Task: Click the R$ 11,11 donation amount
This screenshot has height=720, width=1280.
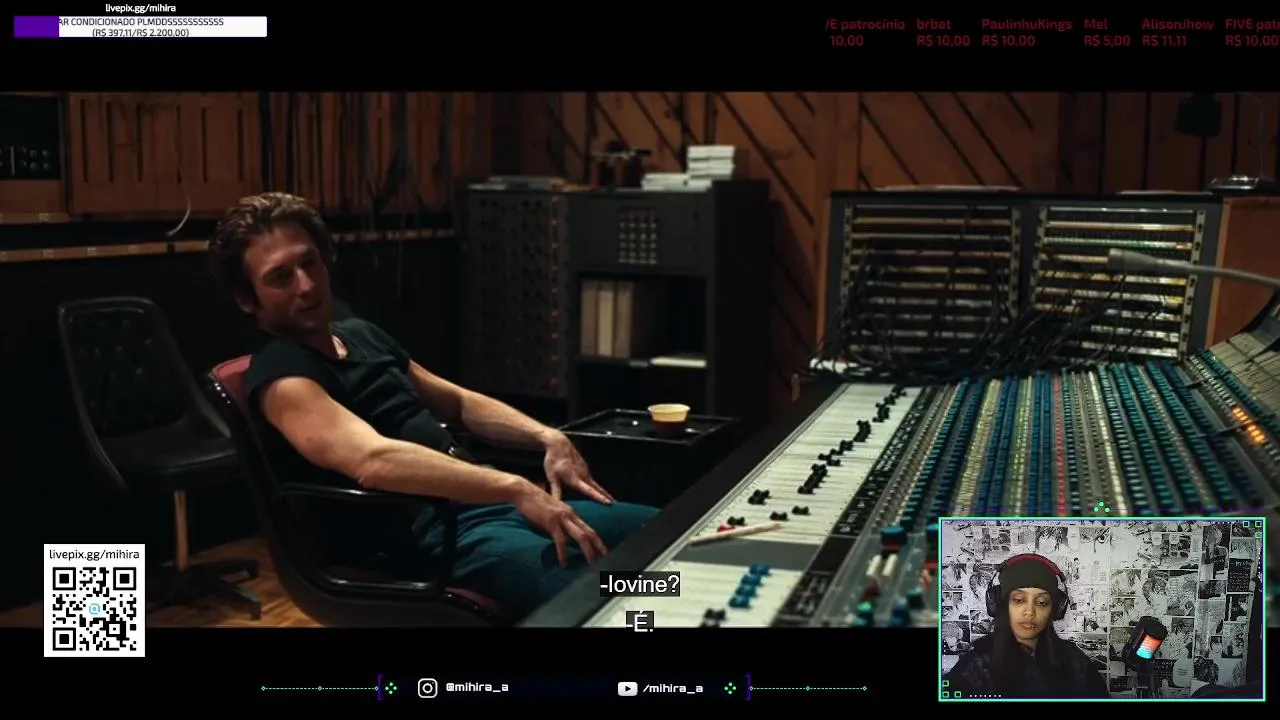Action: pos(1164,41)
